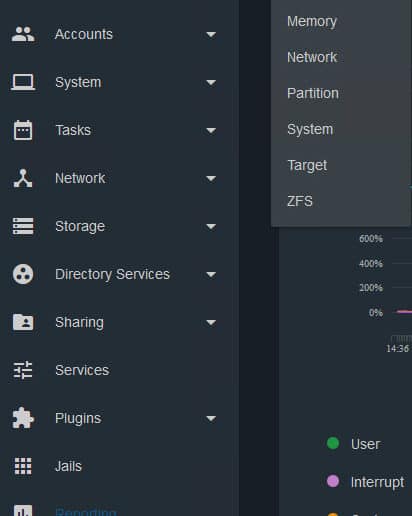
Task: Click the Storage disks icon
Action: (23, 226)
